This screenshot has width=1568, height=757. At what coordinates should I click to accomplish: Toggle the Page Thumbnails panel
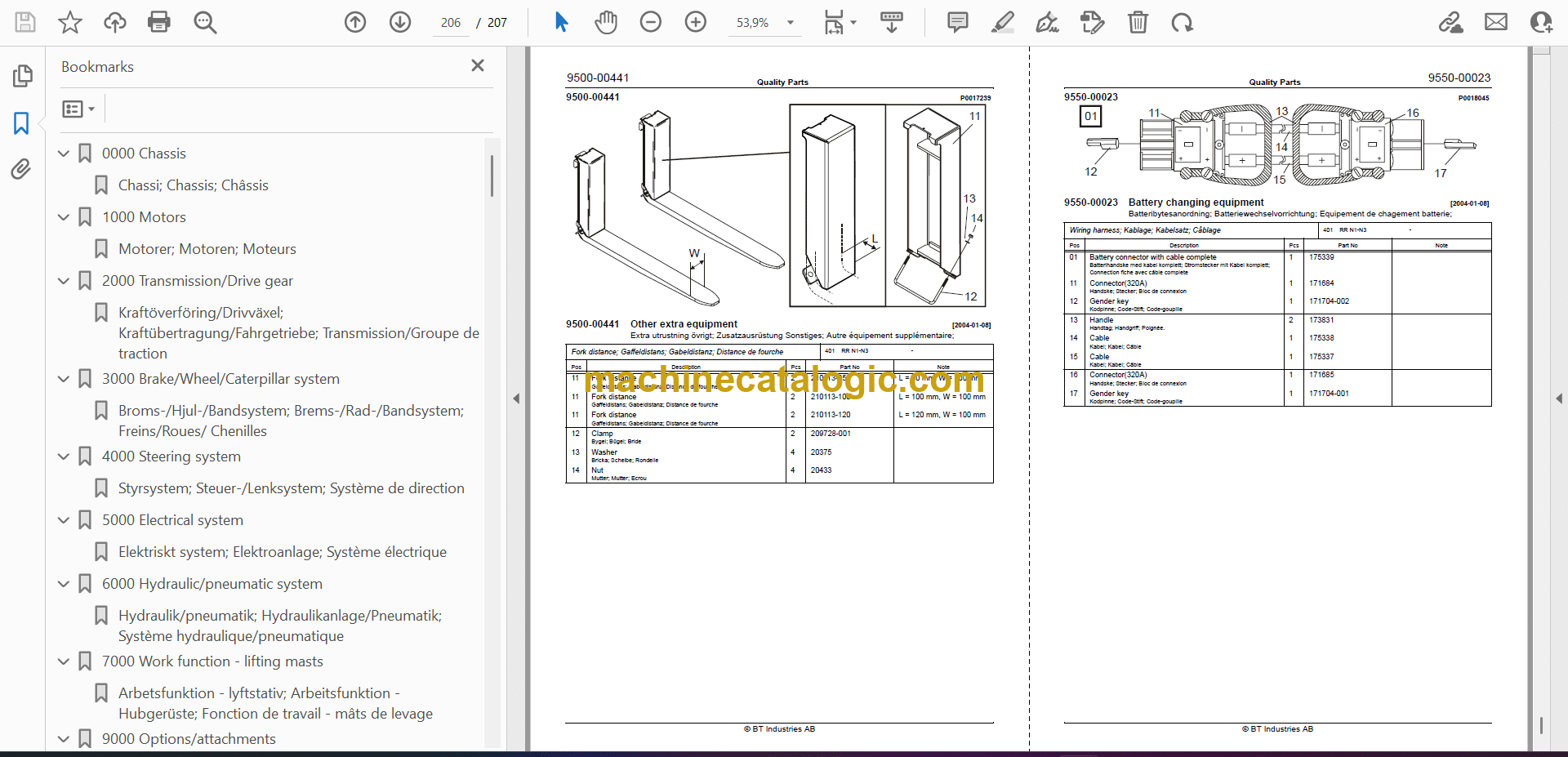point(22,76)
